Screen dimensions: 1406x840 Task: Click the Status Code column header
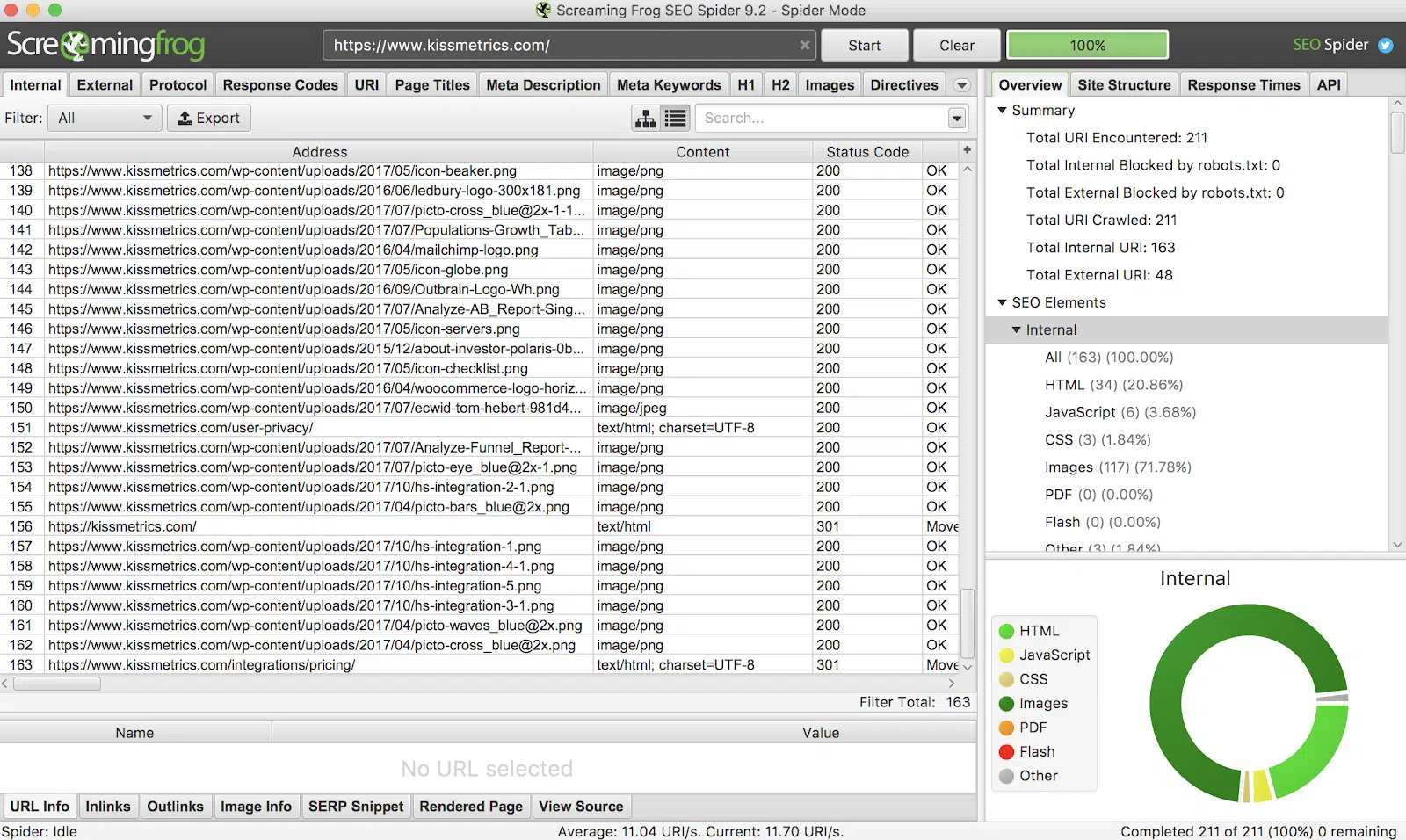pyautogui.click(x=867, y=152)
